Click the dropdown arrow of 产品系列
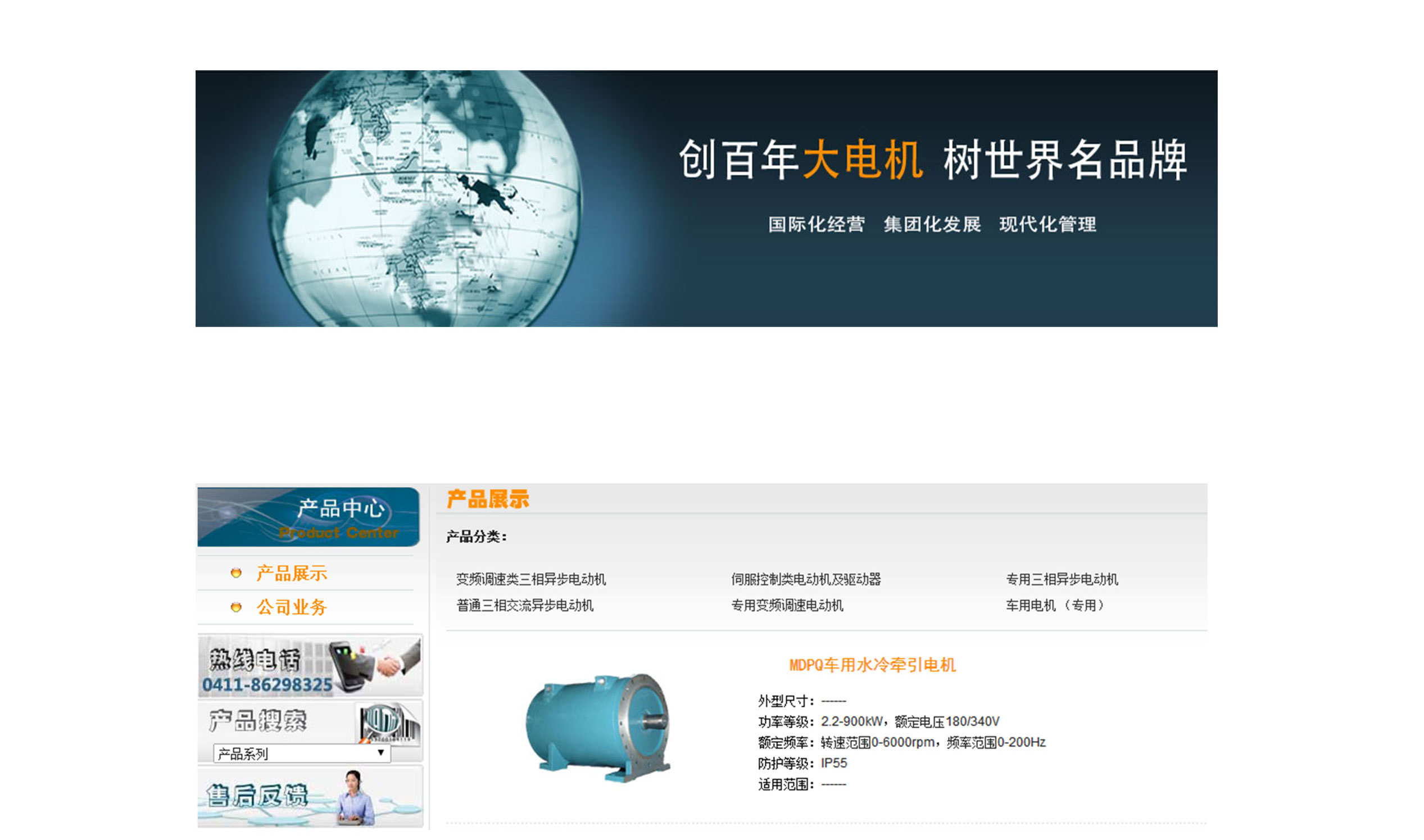This screenshot has width=1424, height=840. (381, 753)
